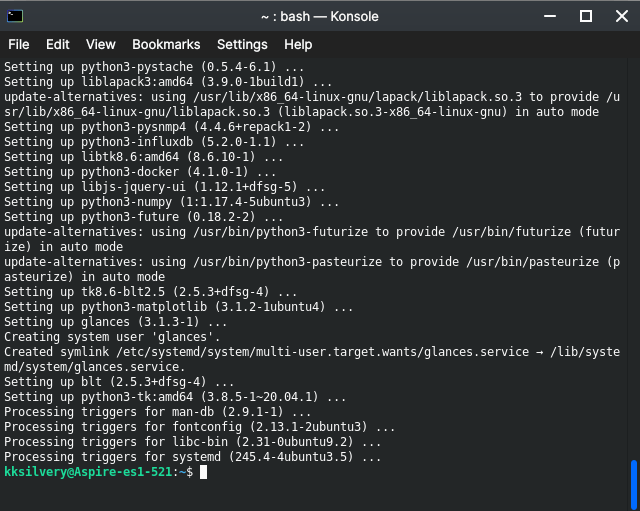The height and width of the screenshot is (511, 640).
Task: Click the line 'Setting up liblapack3:amd64'
Action: click(168, 82)
